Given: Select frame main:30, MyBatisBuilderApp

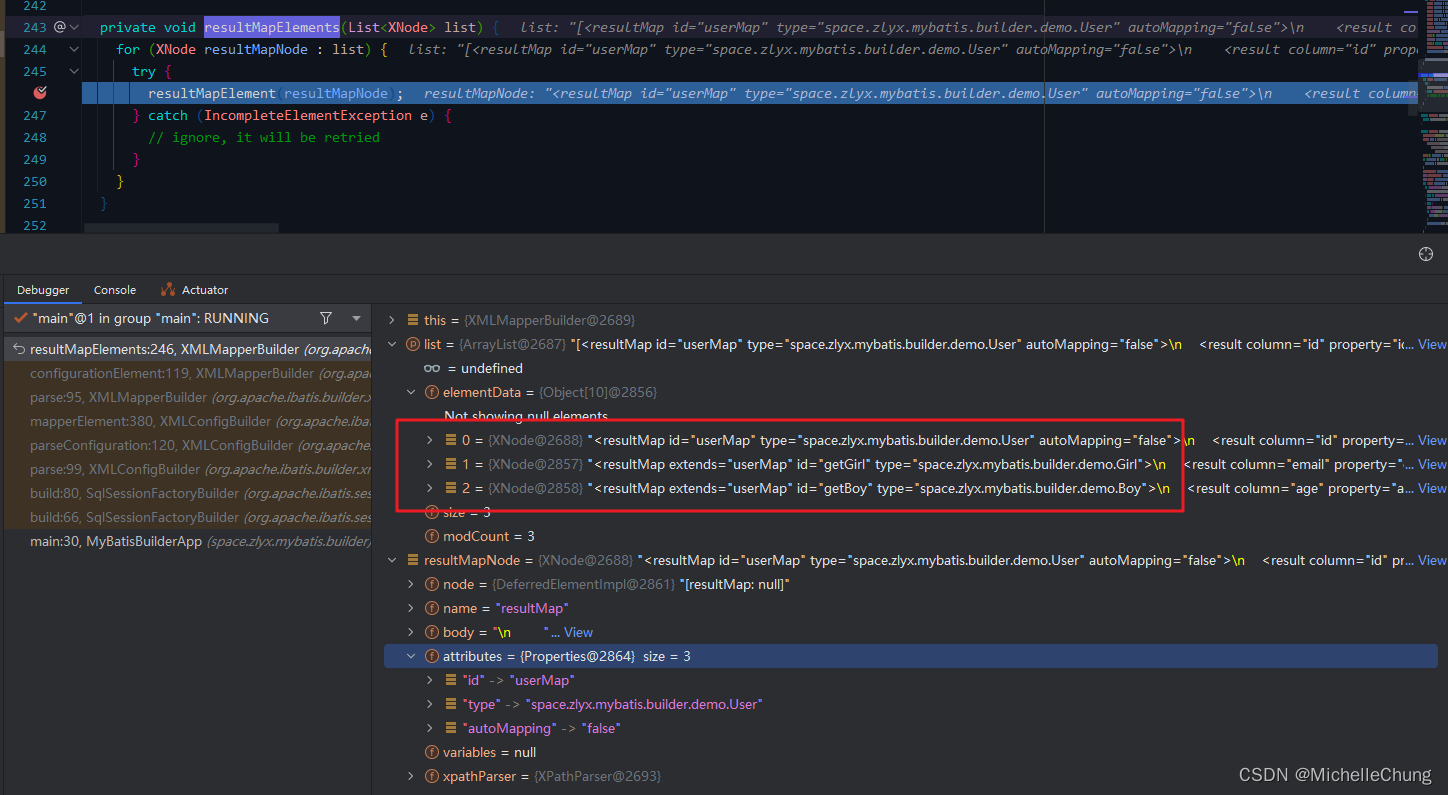Looking at the screenshot, I should point(186,541).
